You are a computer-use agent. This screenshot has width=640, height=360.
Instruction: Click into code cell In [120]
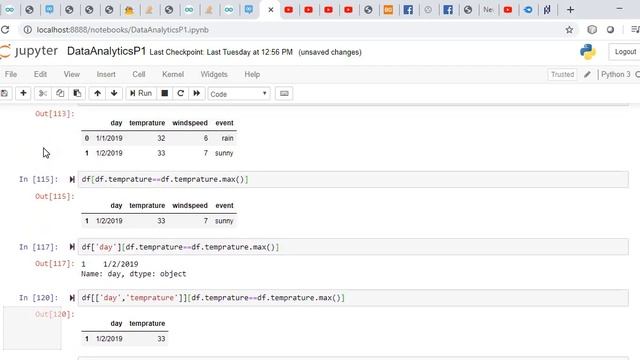click(353, 298)
